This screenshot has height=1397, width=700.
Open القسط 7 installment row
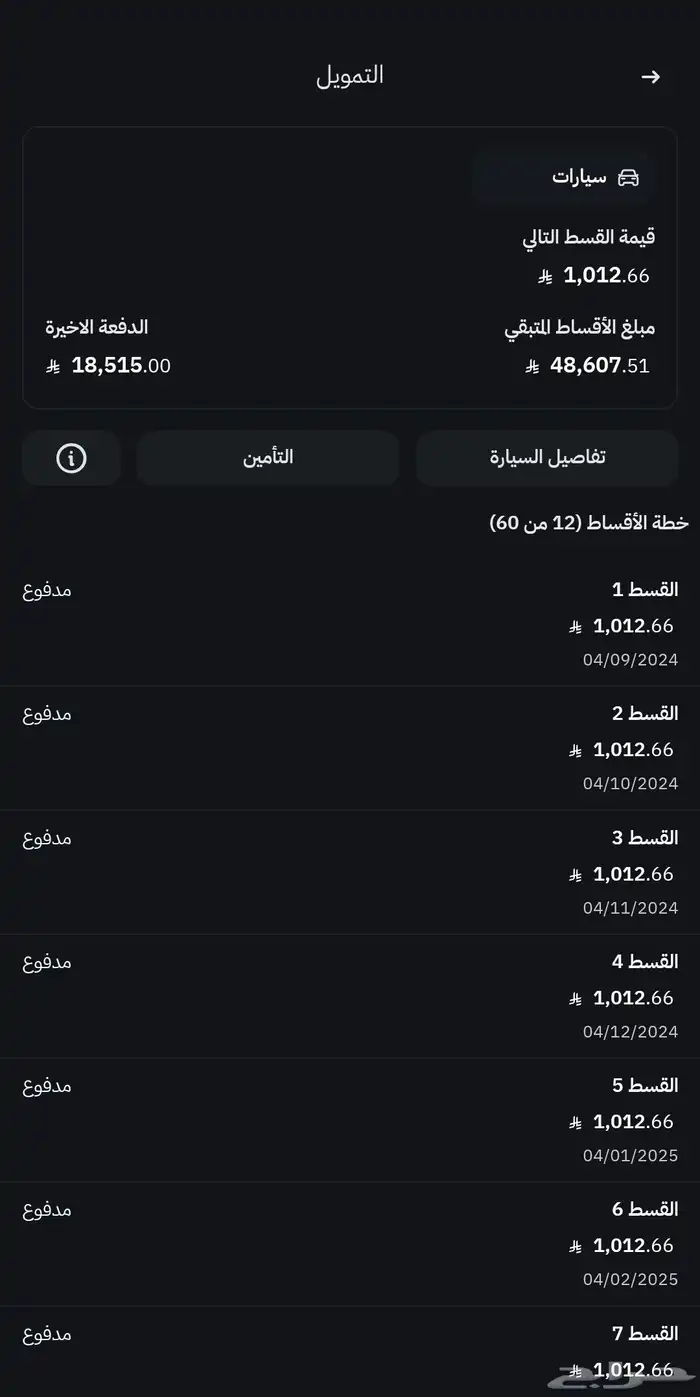350,1352
